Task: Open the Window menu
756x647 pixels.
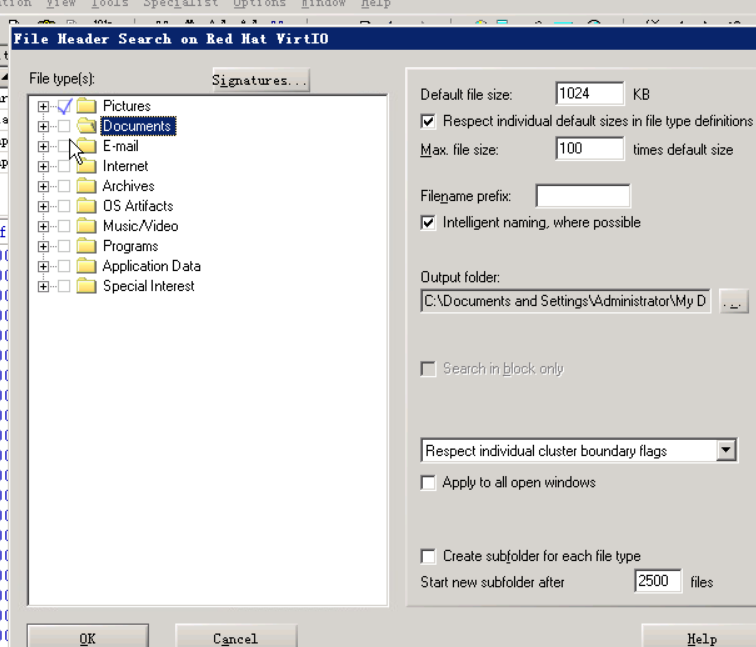Action: pos(323,3)
